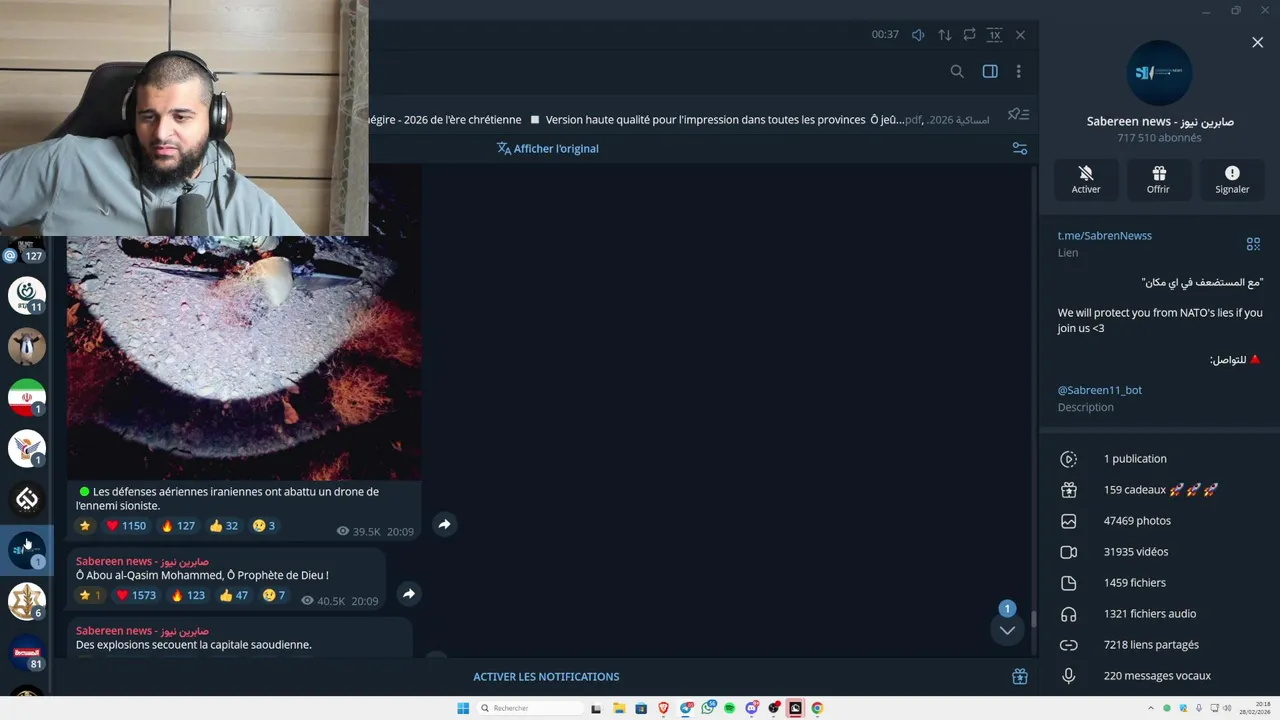Open the drone image in the message
1280x720 pixels.
coord(244,358)
